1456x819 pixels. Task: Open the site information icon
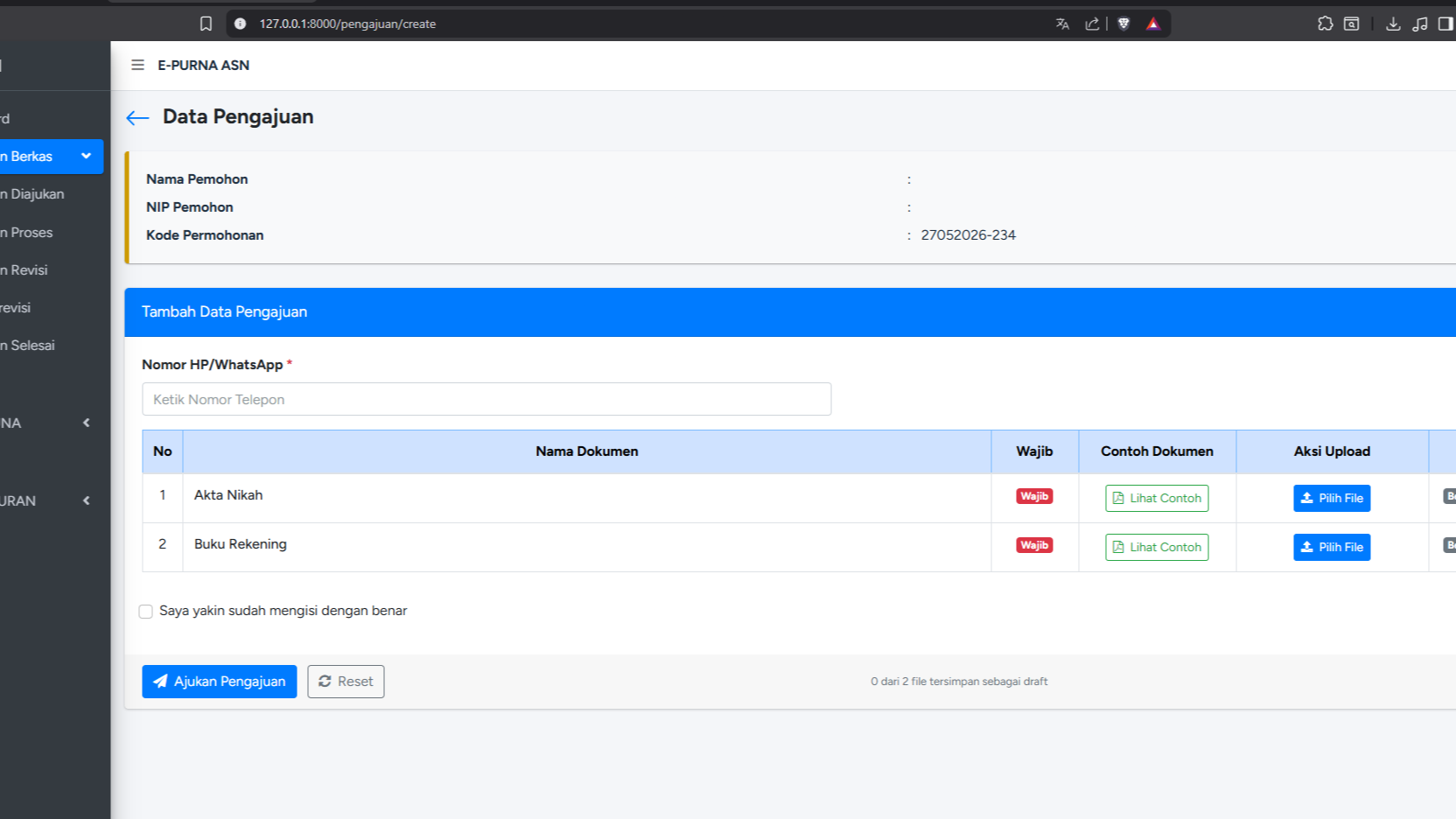coord(240,24)
